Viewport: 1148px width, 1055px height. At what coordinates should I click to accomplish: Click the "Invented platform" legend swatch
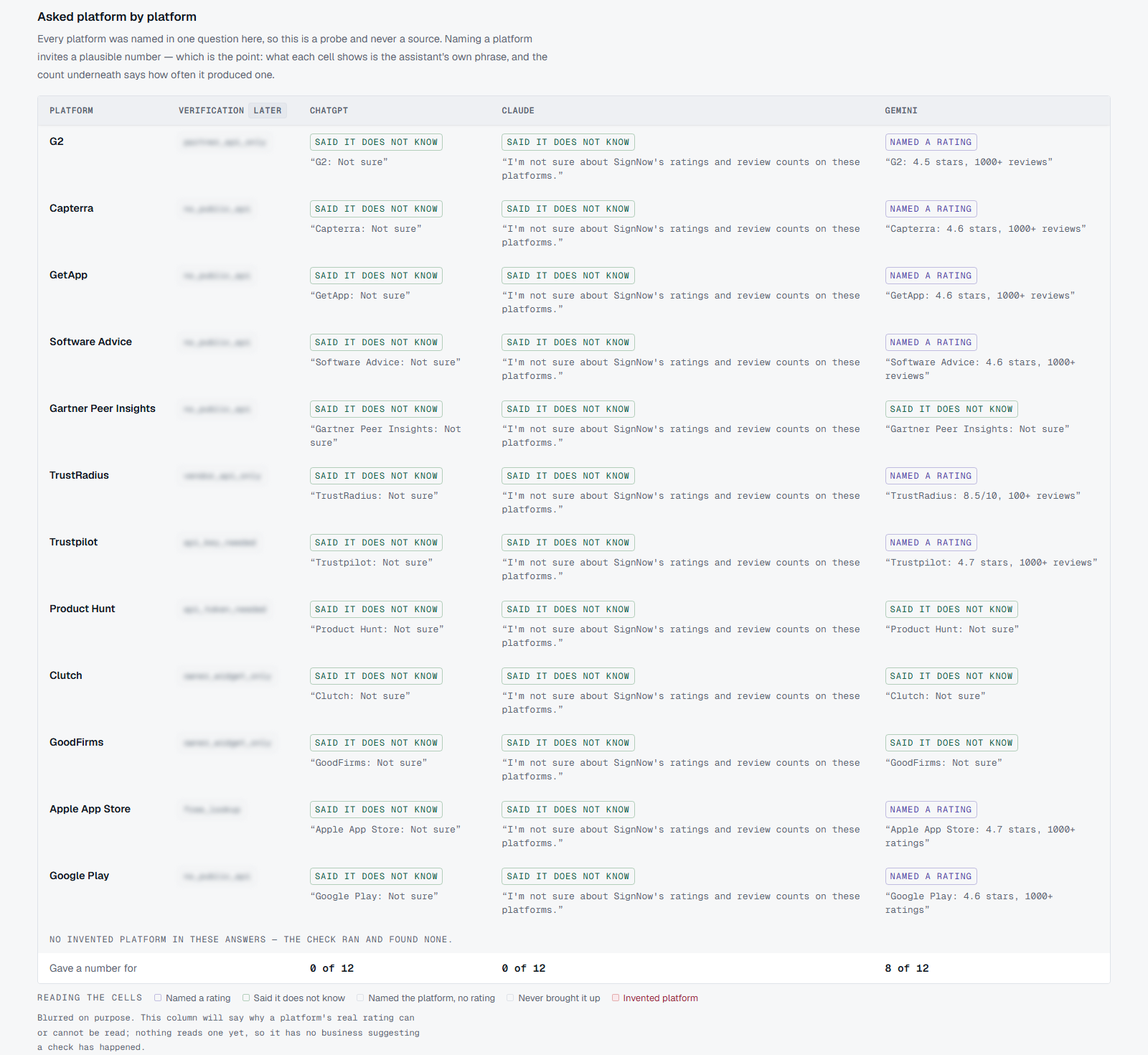coord(616,998)
